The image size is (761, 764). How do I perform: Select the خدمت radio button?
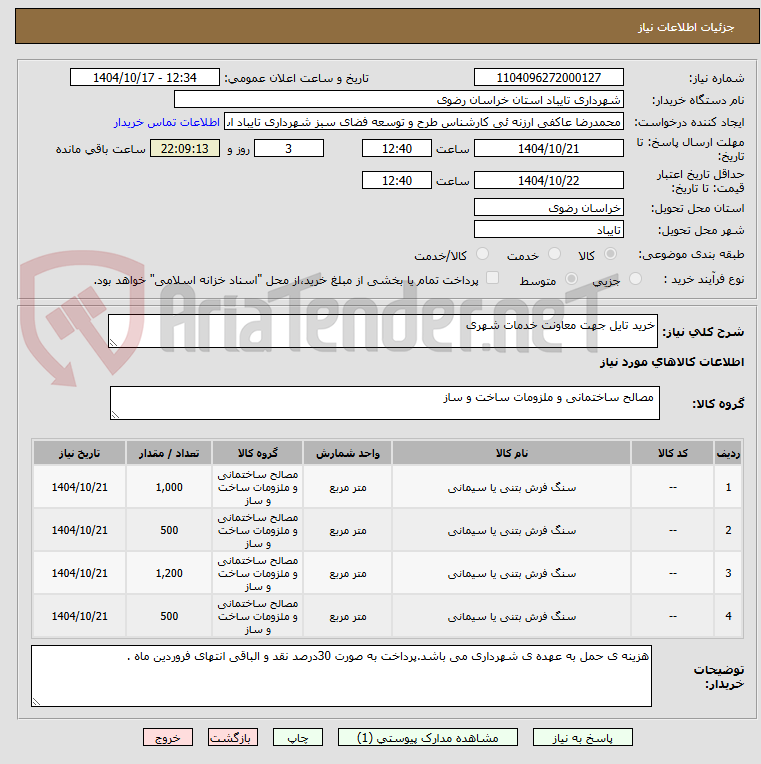(x=554, y=254)
